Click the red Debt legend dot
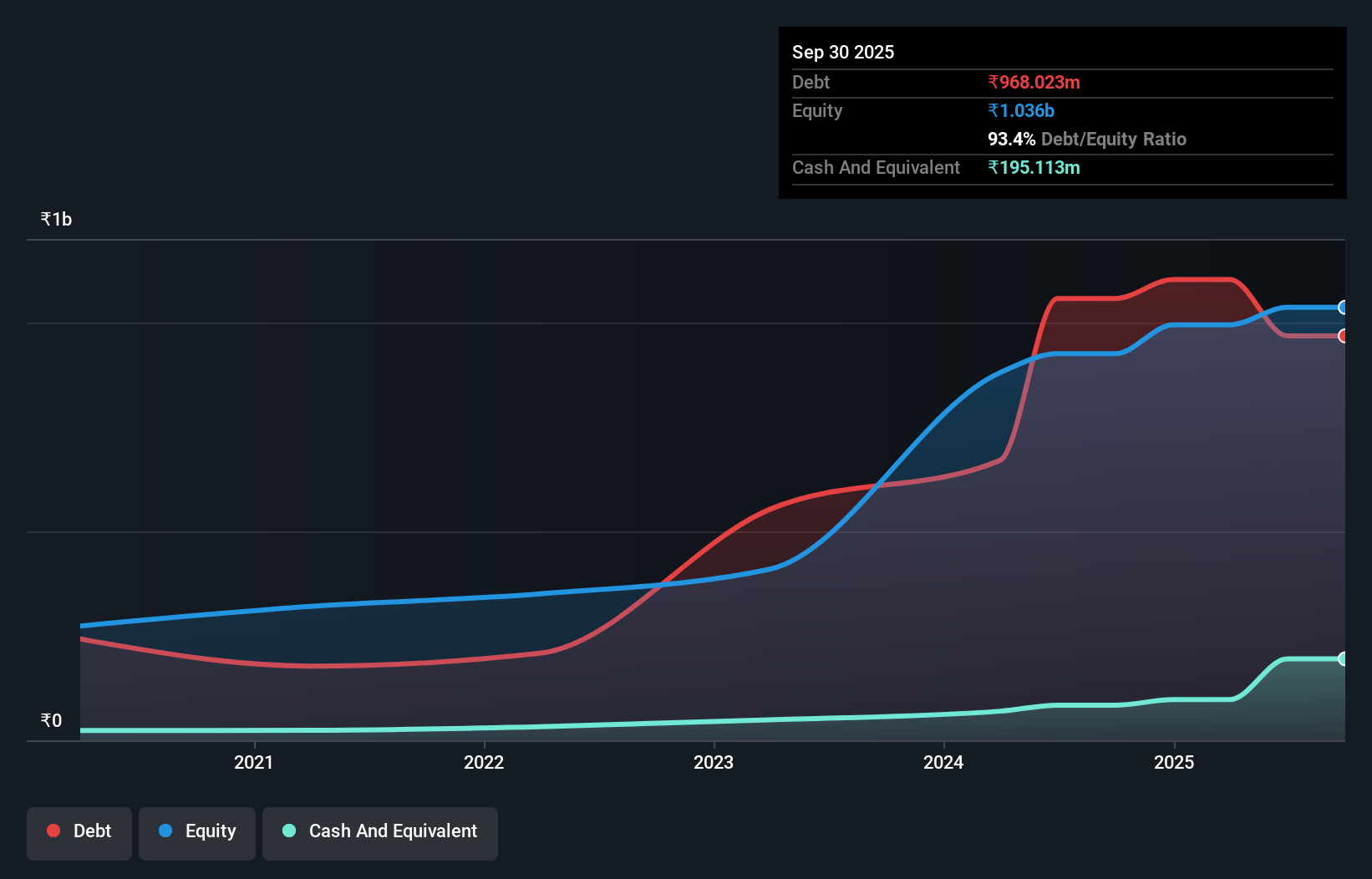 click(52, 831)
